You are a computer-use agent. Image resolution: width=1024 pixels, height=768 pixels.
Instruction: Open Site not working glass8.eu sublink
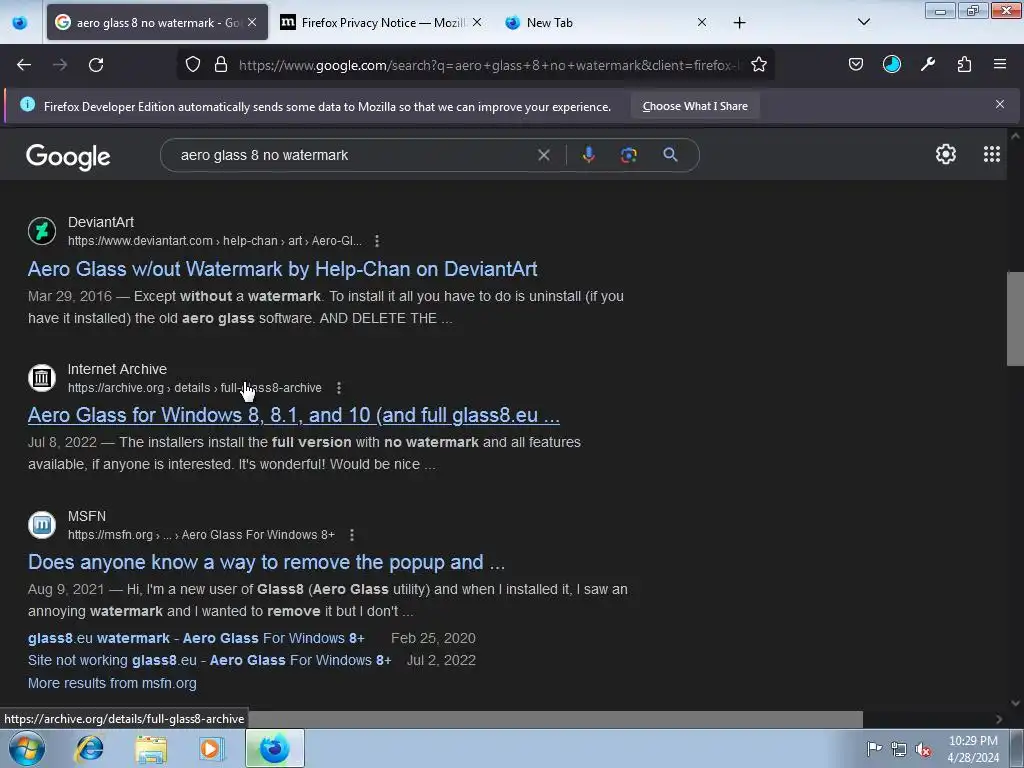coord(210,660)
